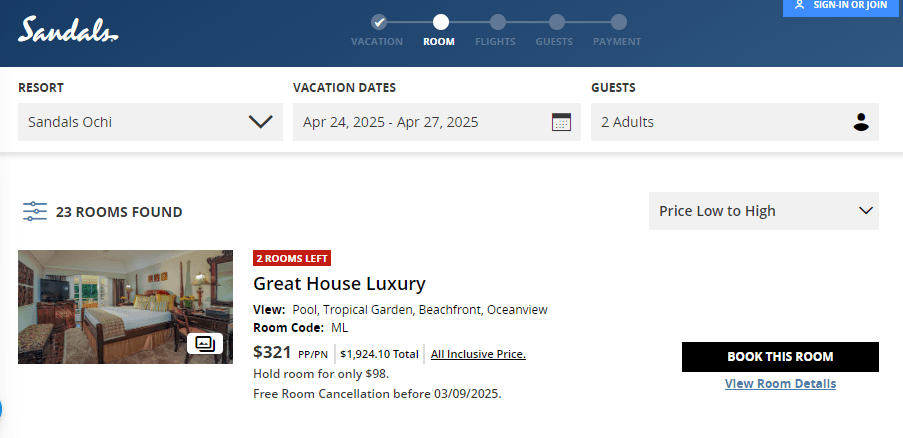This screenshot has height=438, width=903.
Task: Open the filter sliders icon
Action: coord(35,211)
